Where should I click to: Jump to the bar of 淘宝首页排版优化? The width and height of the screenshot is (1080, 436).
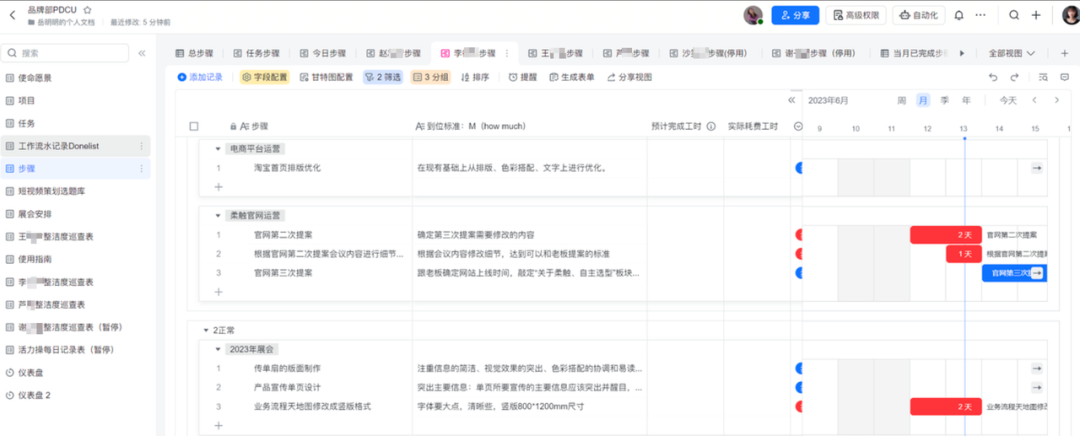click(x=1037, y=167)
